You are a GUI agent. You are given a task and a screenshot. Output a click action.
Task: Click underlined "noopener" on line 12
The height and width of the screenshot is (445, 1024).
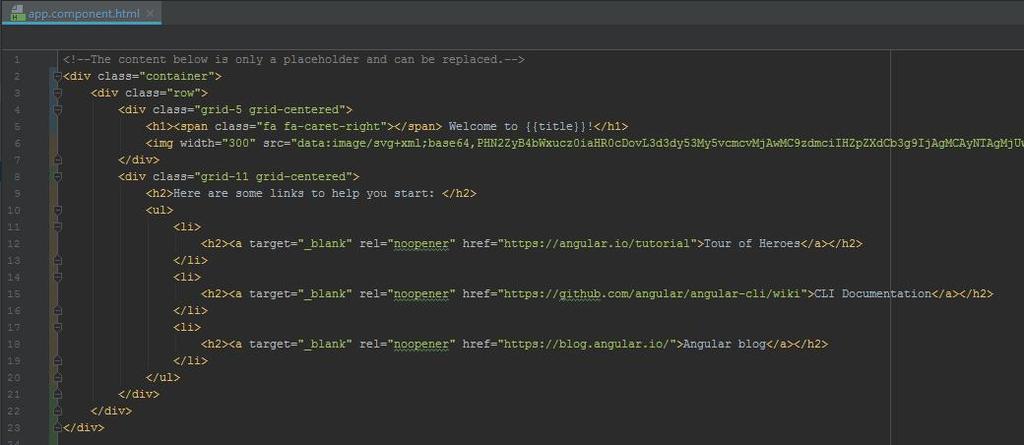(x=422, y=243)
